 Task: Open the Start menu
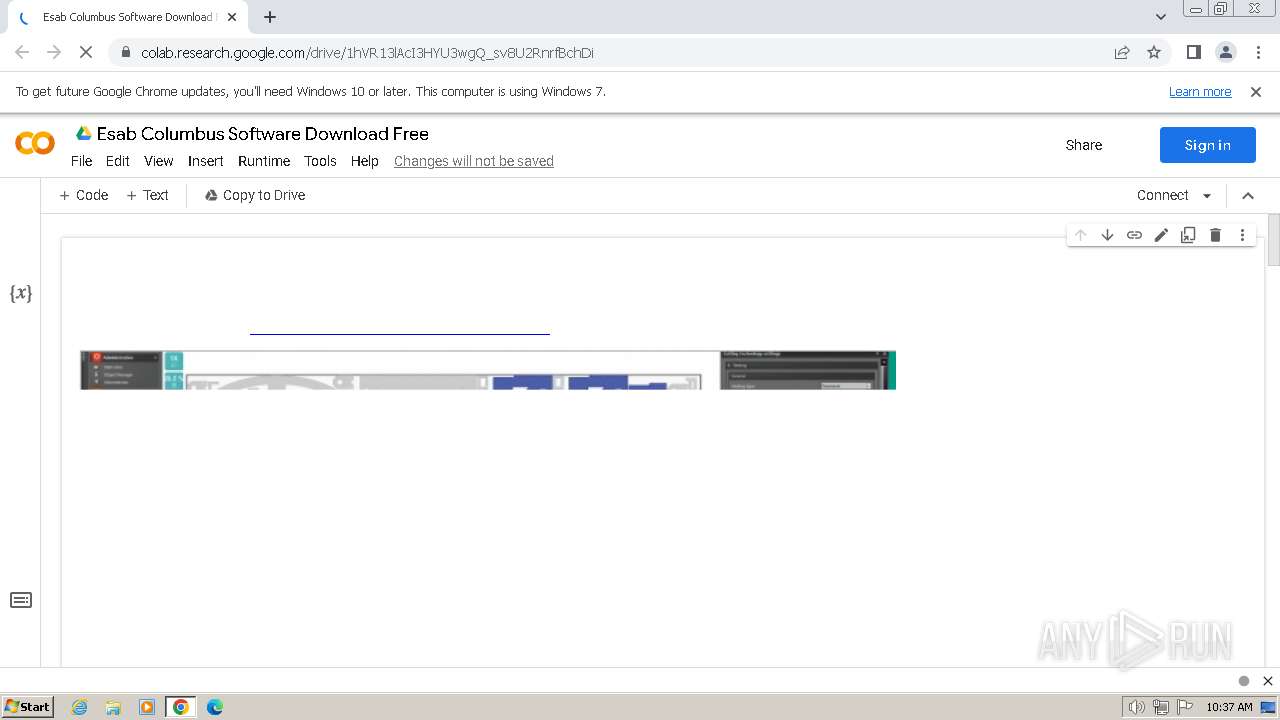pos(27,707)
